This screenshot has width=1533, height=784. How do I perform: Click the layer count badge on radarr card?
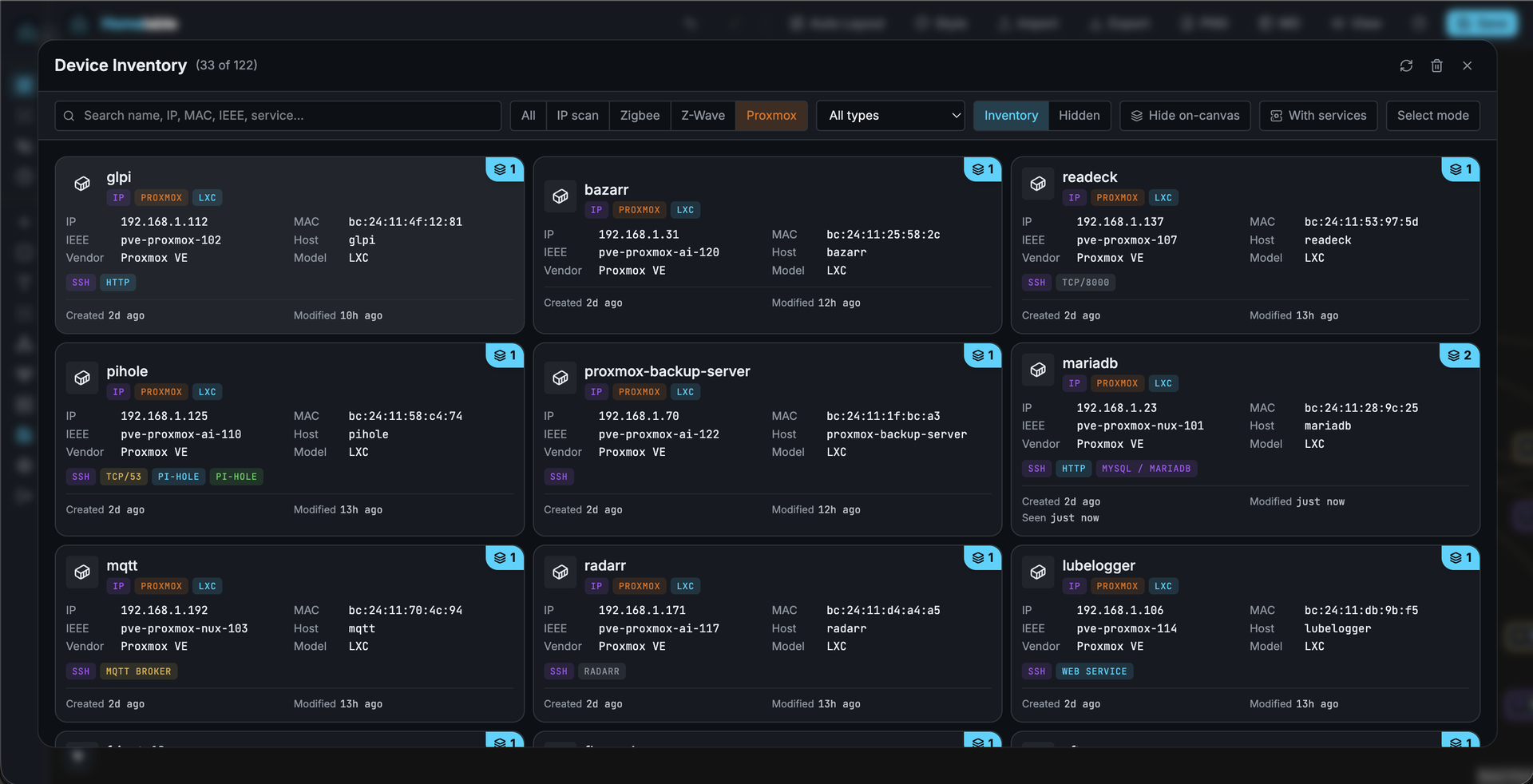(x=983, y=557)
